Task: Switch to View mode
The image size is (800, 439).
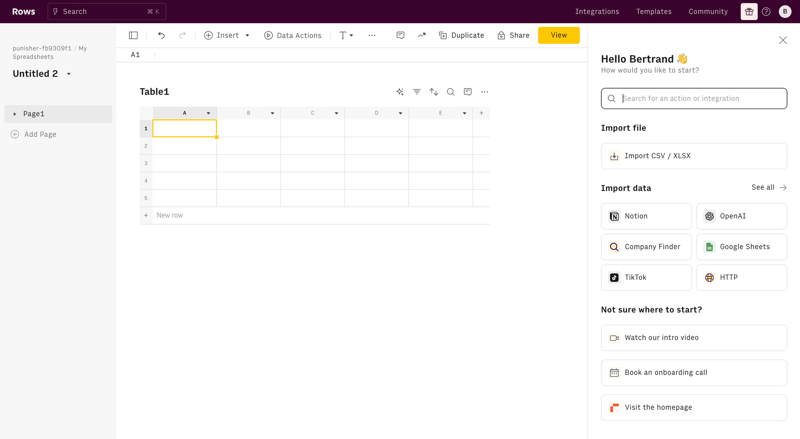Action: [x=559, y=35]
